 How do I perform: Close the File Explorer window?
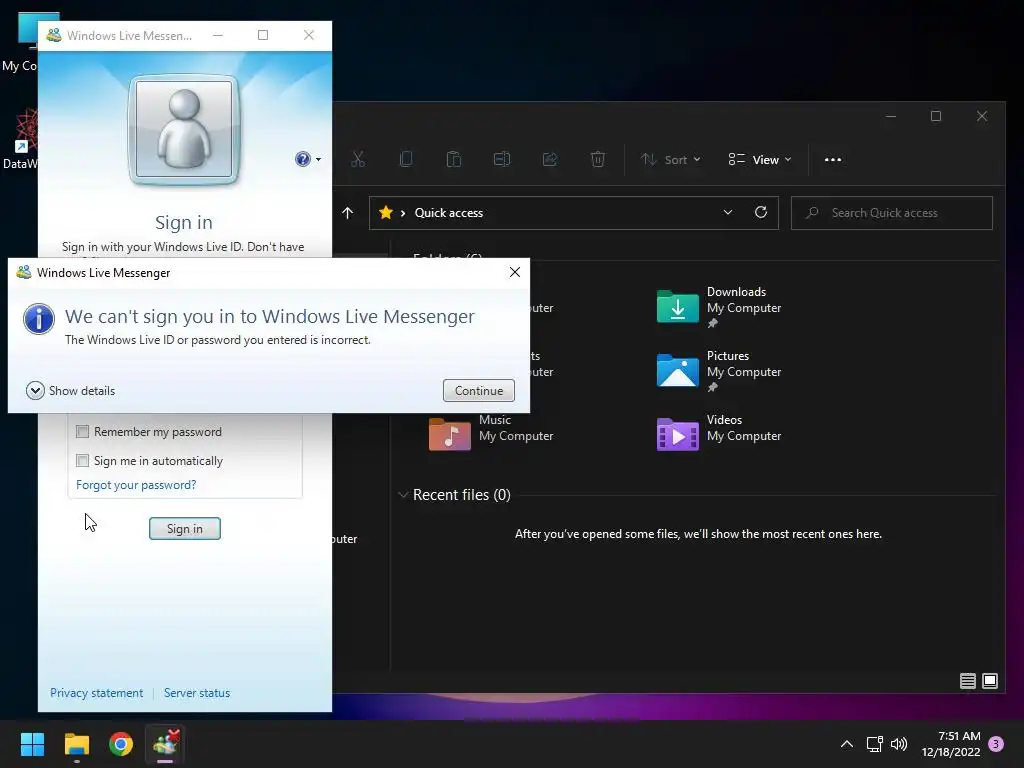(x=982, y=116)
